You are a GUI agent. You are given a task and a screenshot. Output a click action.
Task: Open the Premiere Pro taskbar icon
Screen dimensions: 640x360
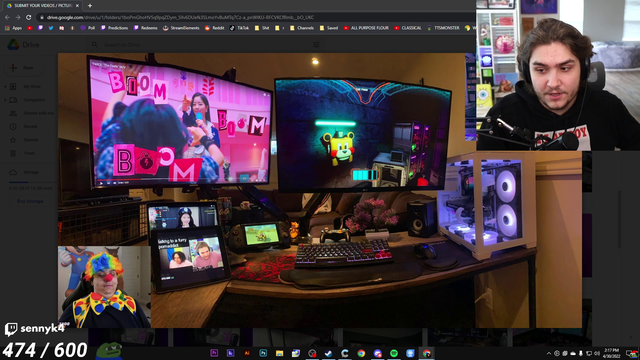pyautogui.click(x=214, y=353)
